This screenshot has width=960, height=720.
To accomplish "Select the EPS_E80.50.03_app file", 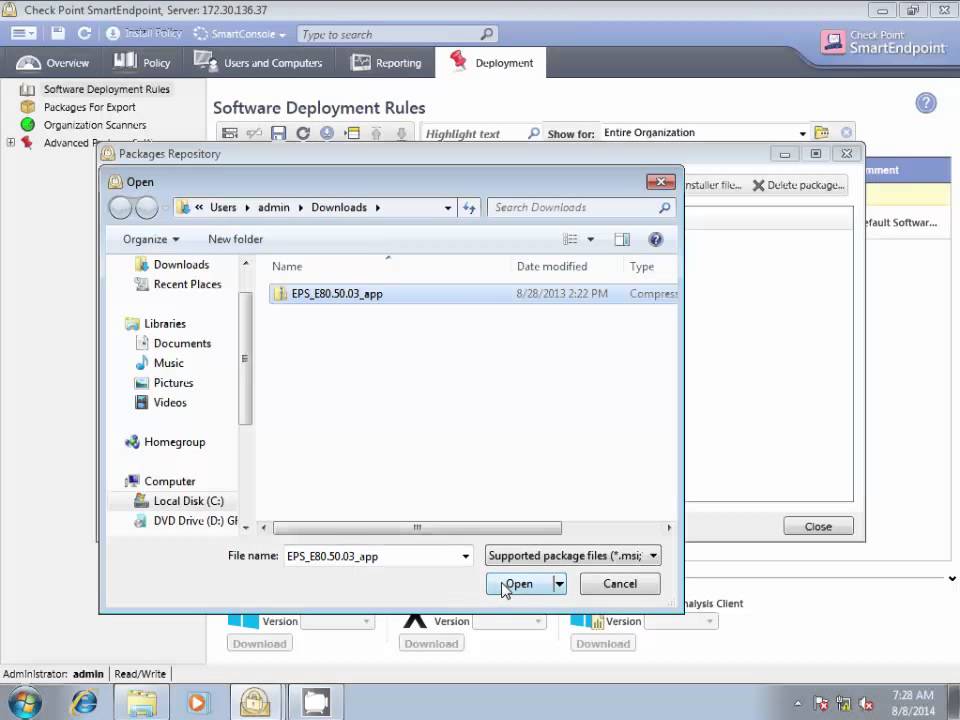I will [473, 294].
